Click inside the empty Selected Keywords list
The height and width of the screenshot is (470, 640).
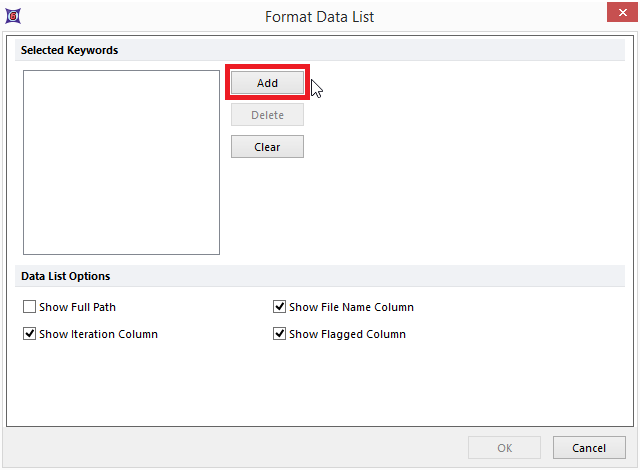(121, 162)
